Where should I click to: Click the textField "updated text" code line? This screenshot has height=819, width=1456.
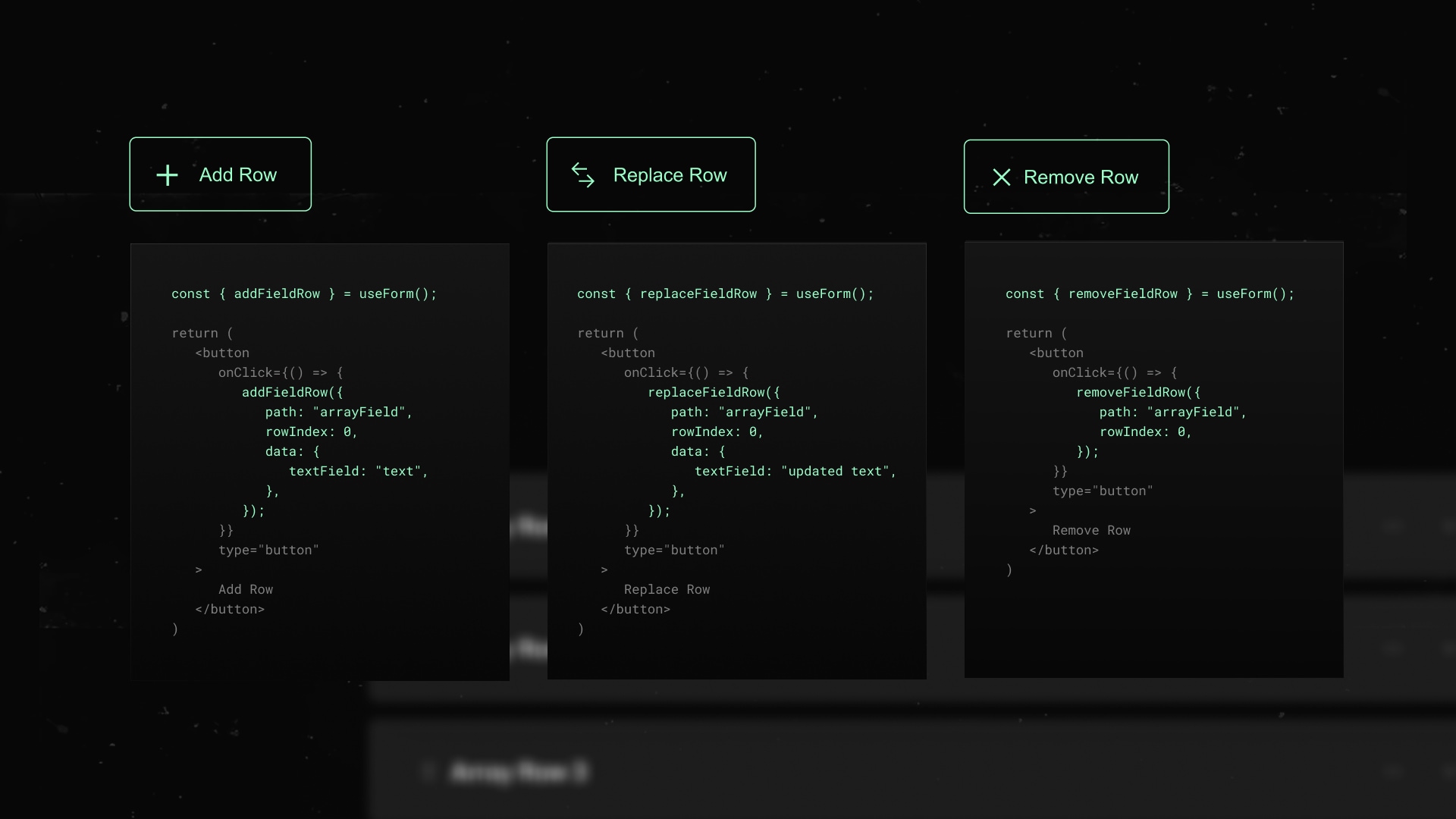[795, 472]
